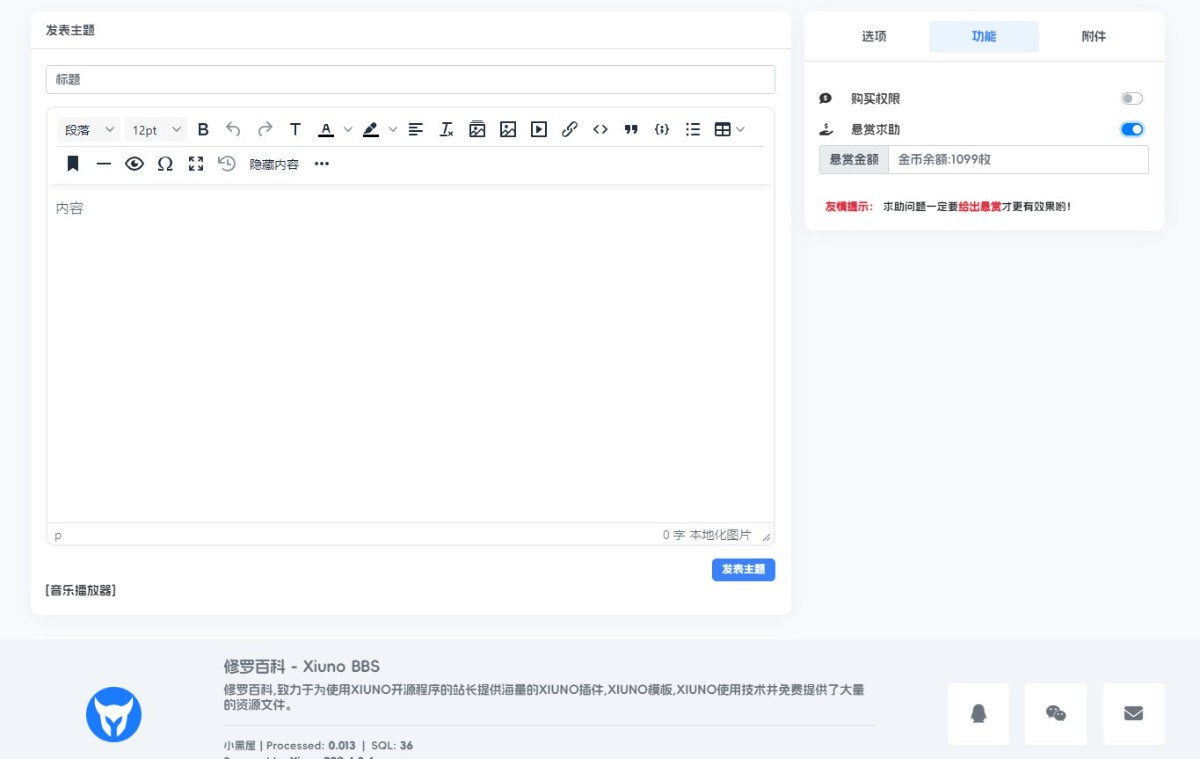The image size is (1200, 759).
Task: Click the Xiuno blue logo in the footer
Action: (114, 714)
